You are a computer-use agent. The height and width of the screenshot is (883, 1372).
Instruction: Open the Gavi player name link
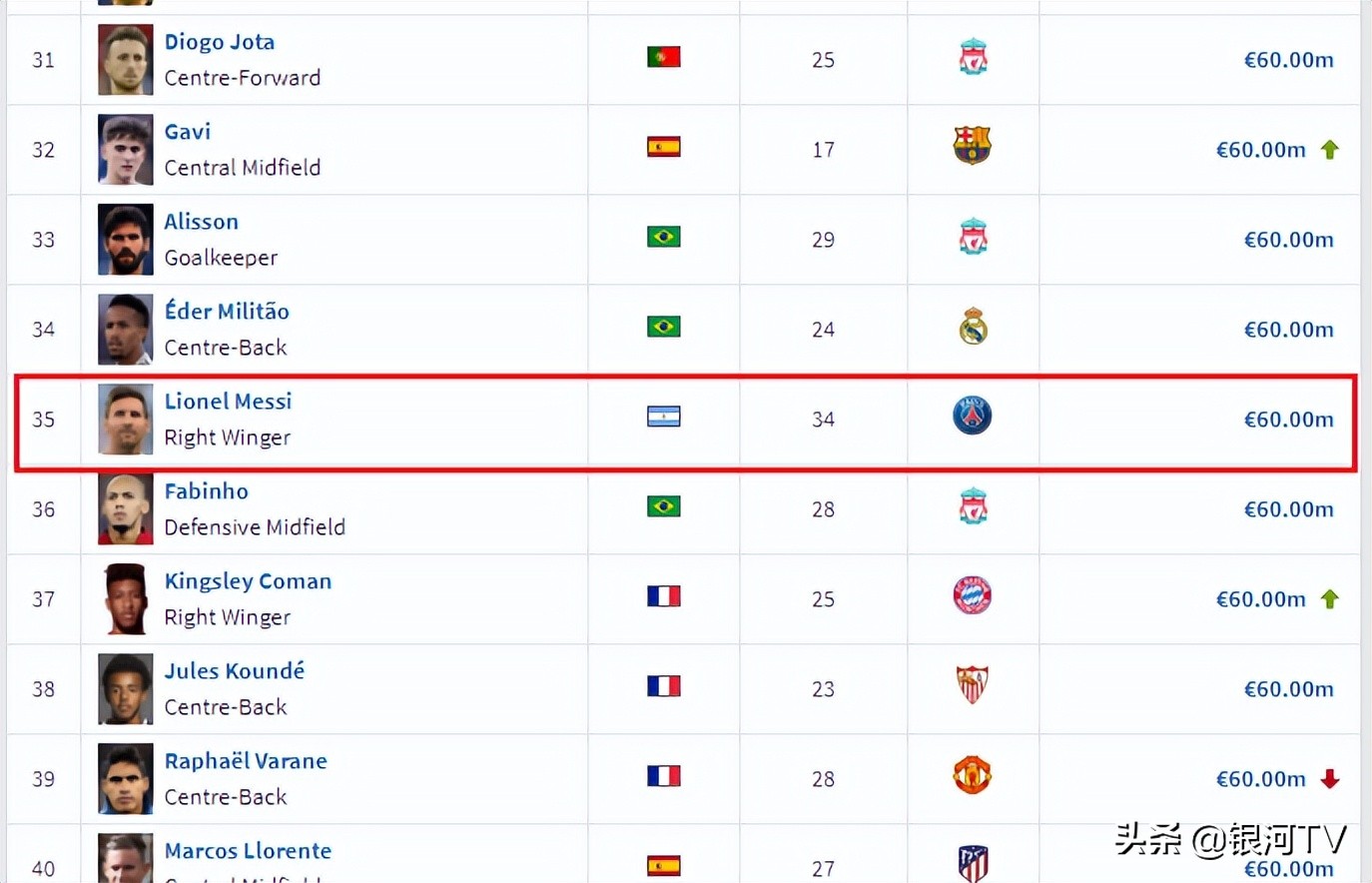pyautogui.click(x=188, y=132)
